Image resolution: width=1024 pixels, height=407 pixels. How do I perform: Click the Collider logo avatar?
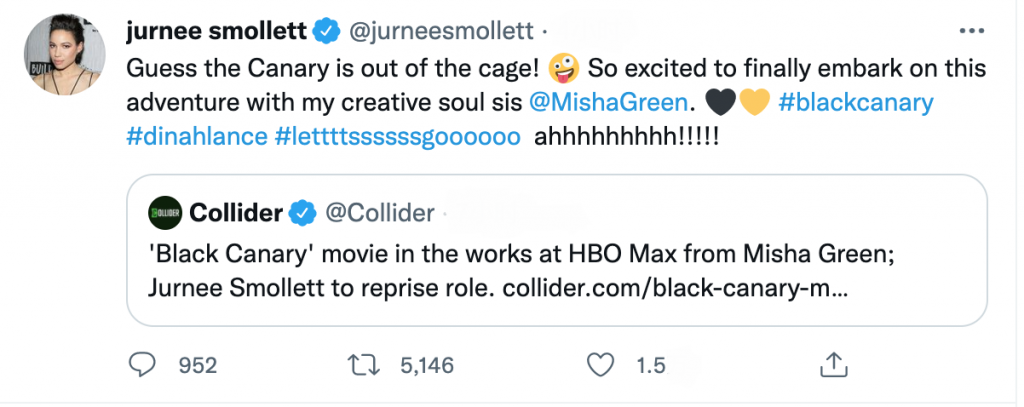(x=162, y=212)
